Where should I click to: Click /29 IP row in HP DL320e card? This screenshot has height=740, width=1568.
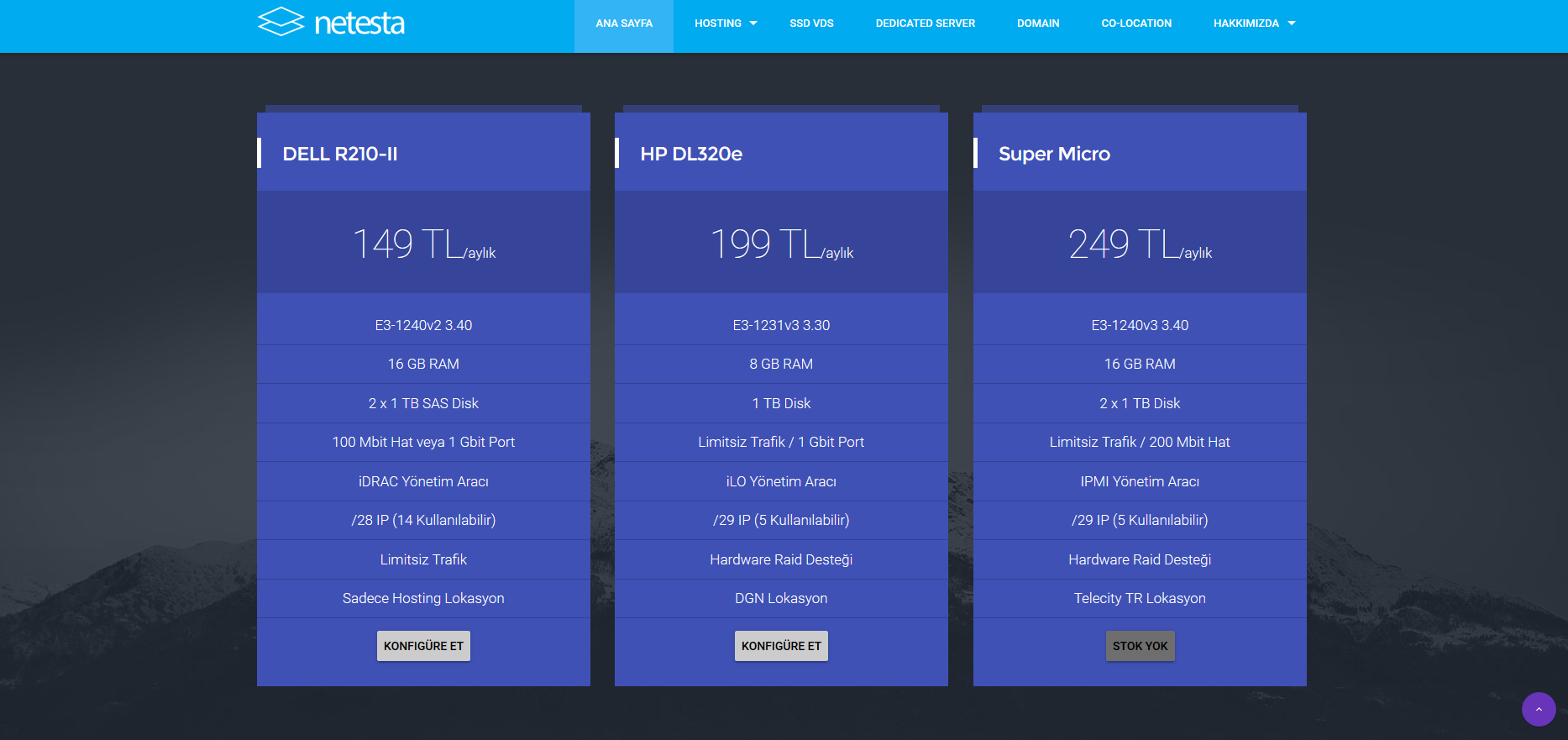tap(781, 520)
